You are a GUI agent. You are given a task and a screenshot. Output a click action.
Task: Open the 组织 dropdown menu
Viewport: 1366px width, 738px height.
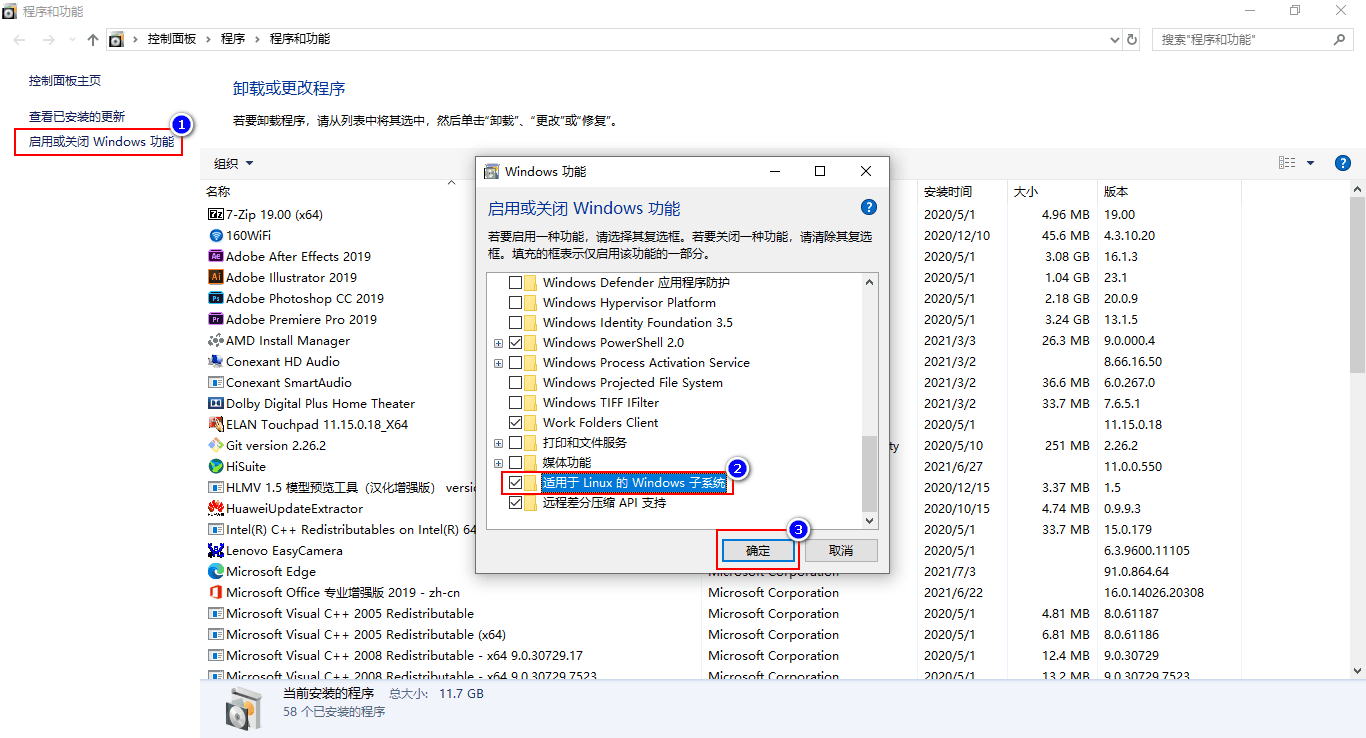(x=234, y=163)
